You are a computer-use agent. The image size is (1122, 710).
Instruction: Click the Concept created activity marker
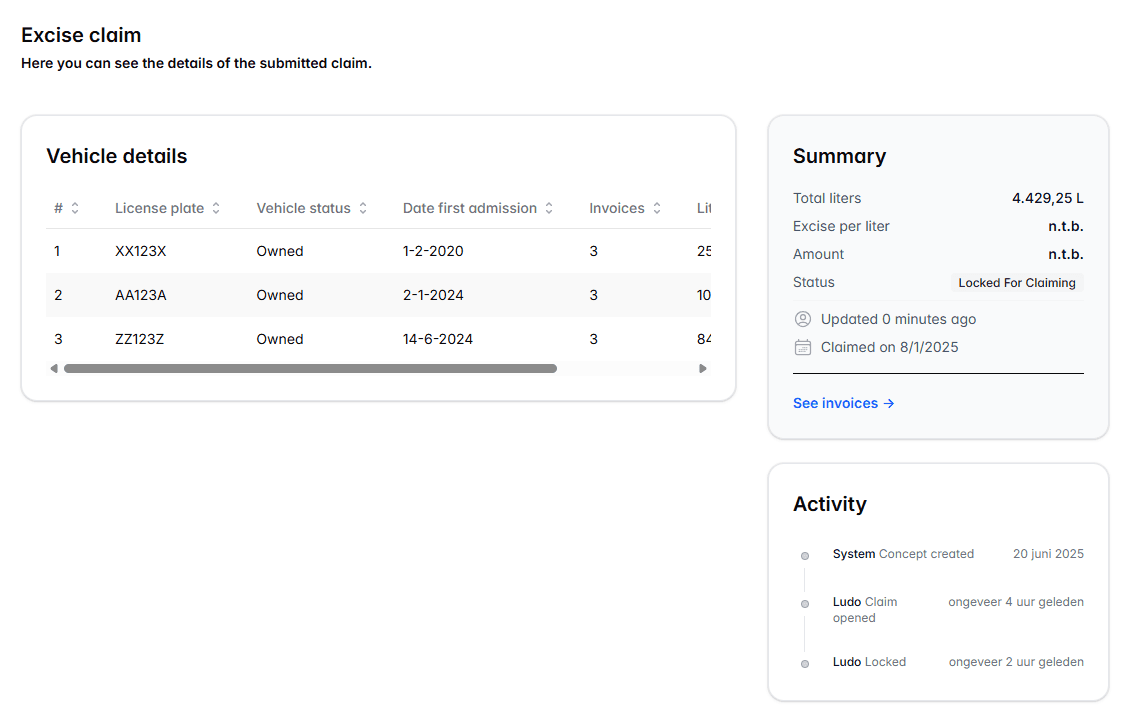click(x=805, y=555)
